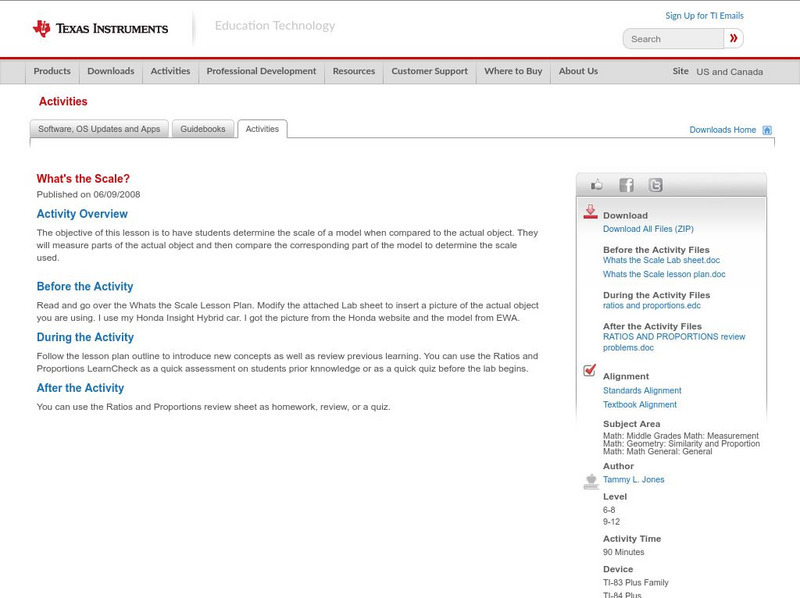Screen dimensions: 800x598
Task: Click the thumbs-up recommend icon
Action: 596,184
